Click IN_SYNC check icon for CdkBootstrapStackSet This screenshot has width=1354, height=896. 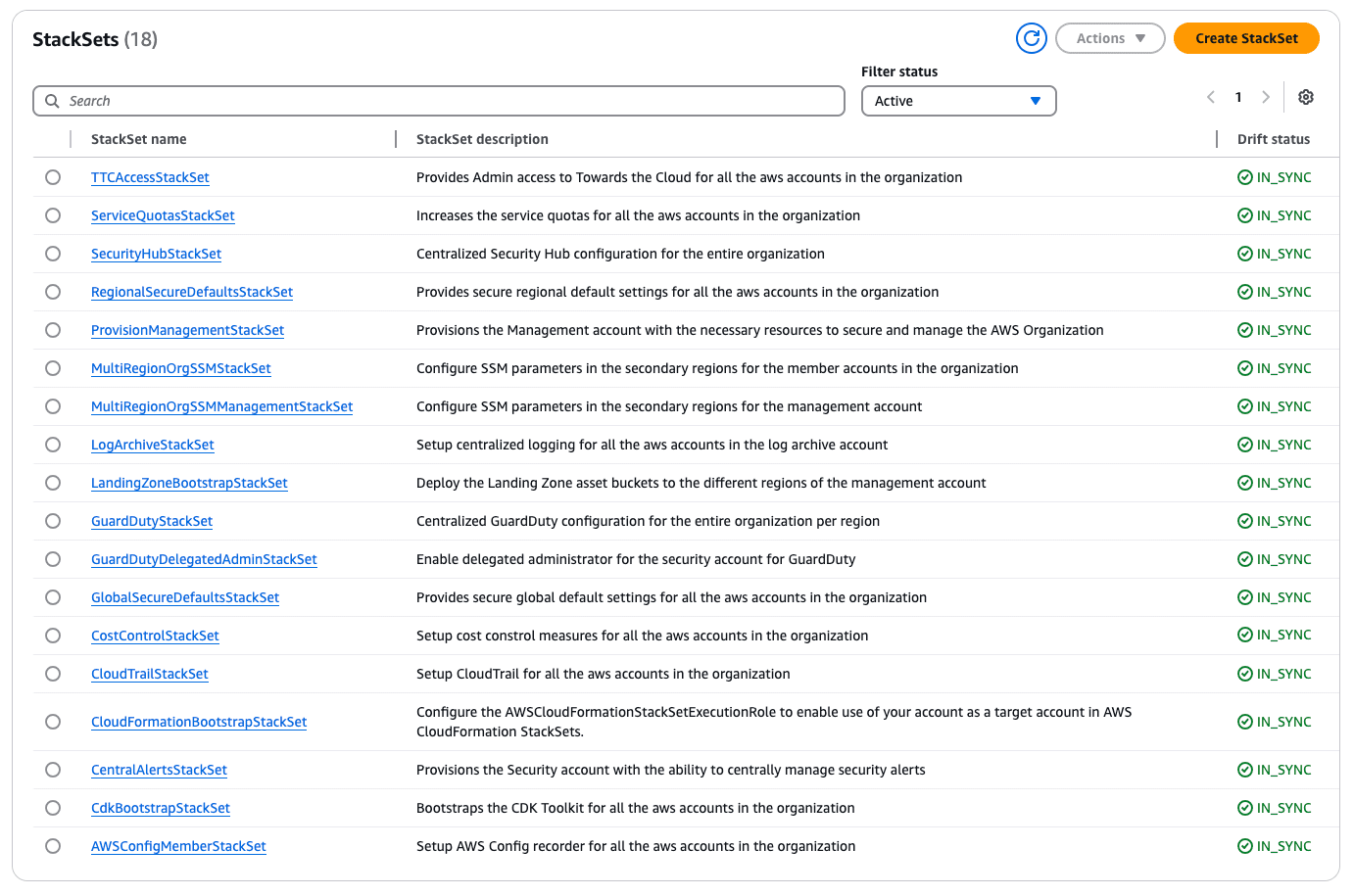coord(1245,808)
